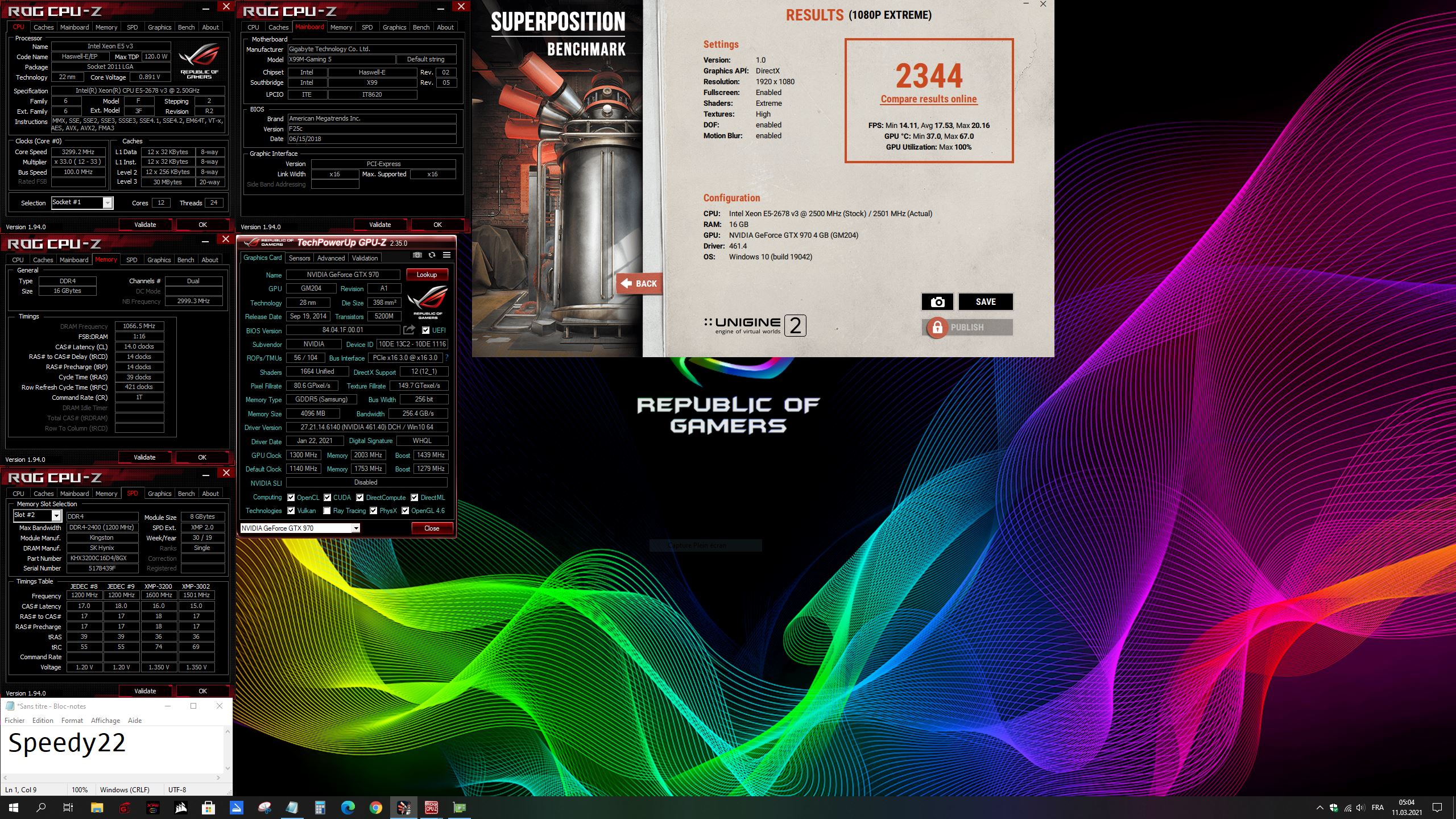Viewport: 1456px width, 819px height.
Task: Open GPU-Z hamburger menu icon
Action: [x=446, y=255]
